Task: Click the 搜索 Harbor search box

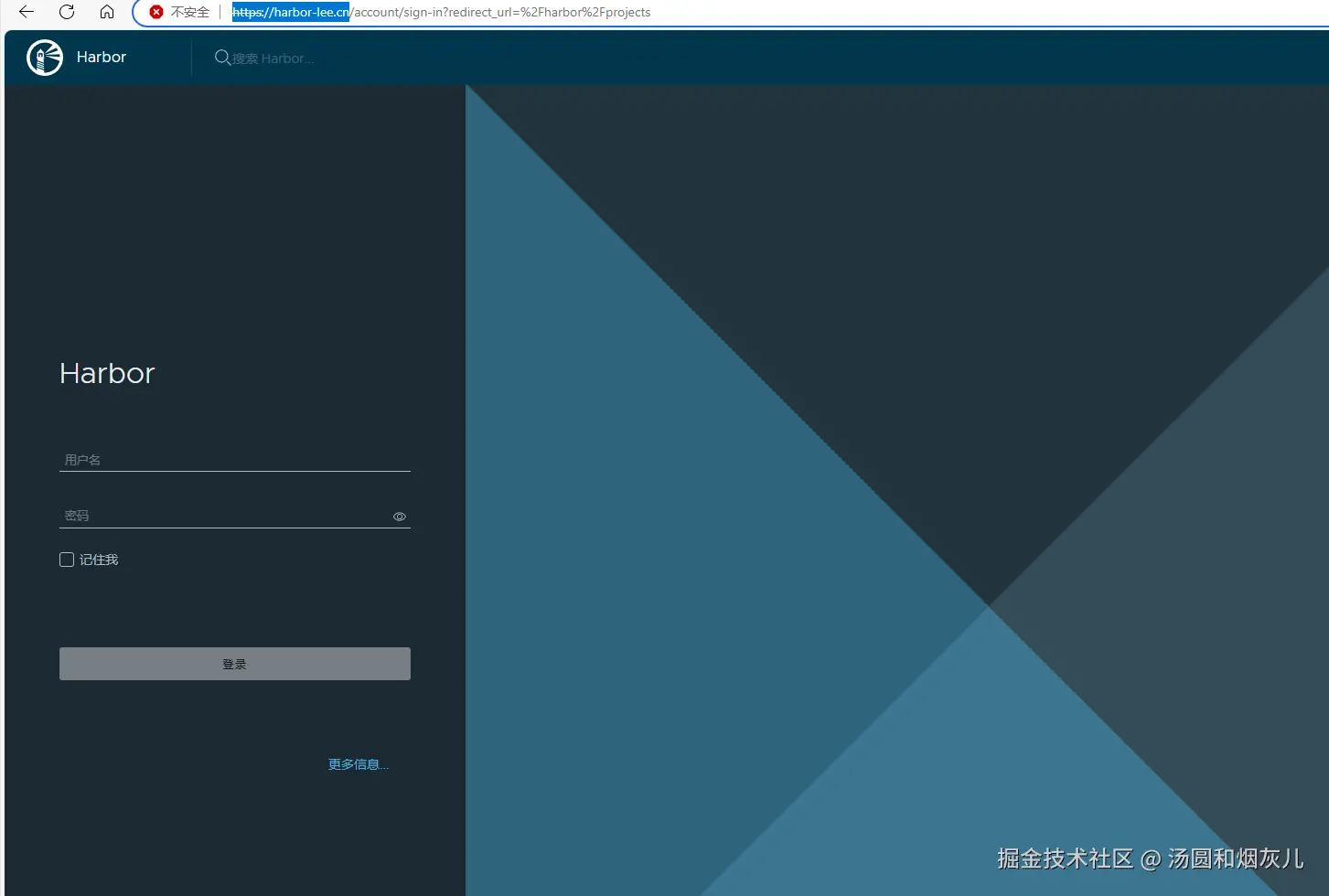Action: [273, 59]
